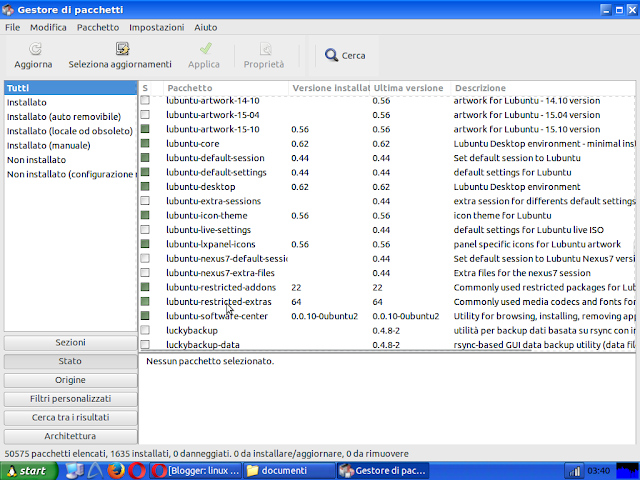
Task: Select Installato (auto removibile) filter
Action: click(x=71, y=117)
